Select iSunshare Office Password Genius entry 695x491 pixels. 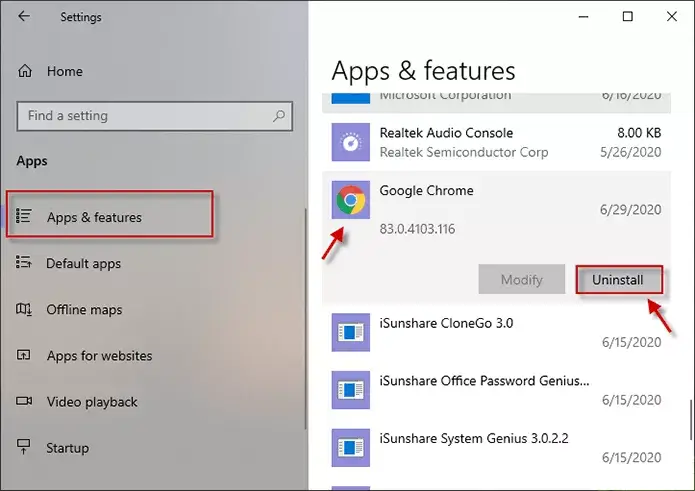click(x=496, y=390)
